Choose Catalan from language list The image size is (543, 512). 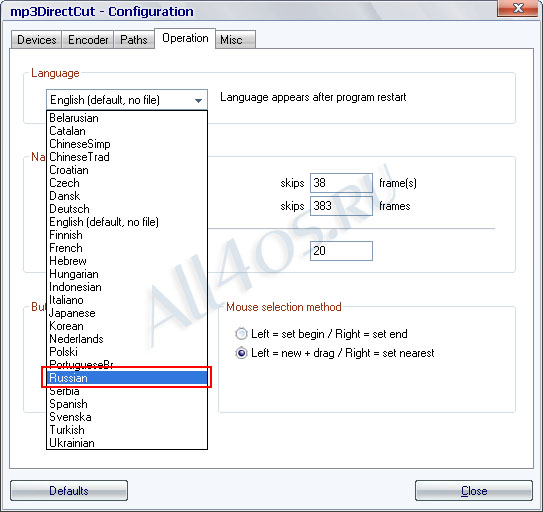pos(127,131)
